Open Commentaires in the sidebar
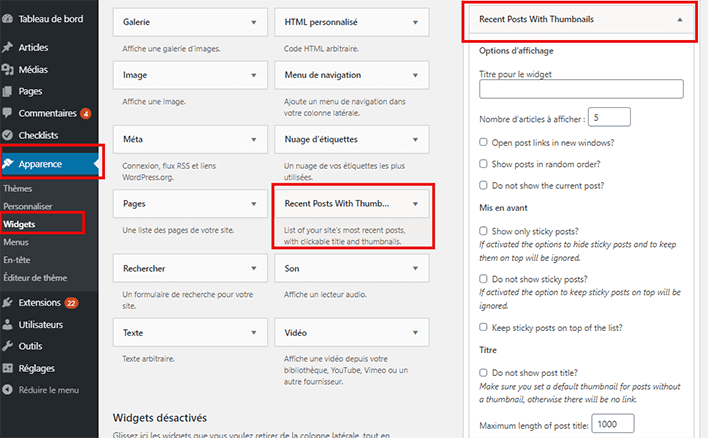This screenshot has height=438, width=708. click(x=47, y=113)
